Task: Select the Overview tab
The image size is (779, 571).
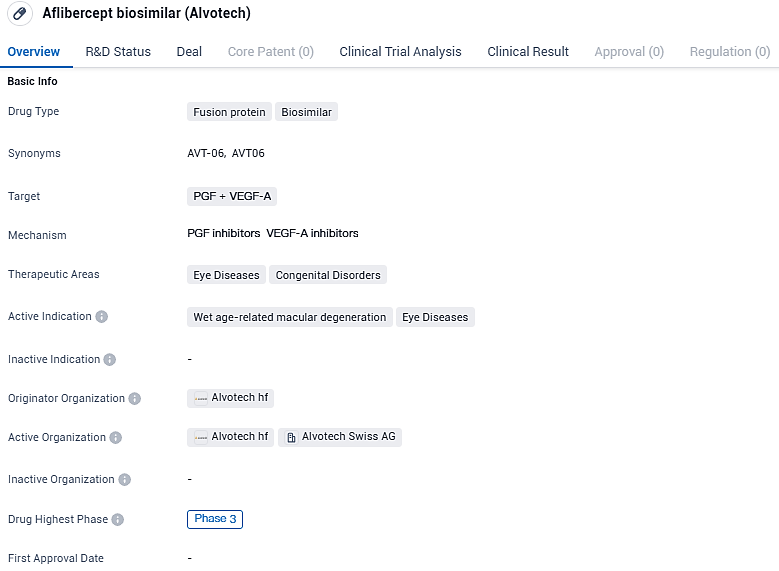Action: tap(34, 52)
